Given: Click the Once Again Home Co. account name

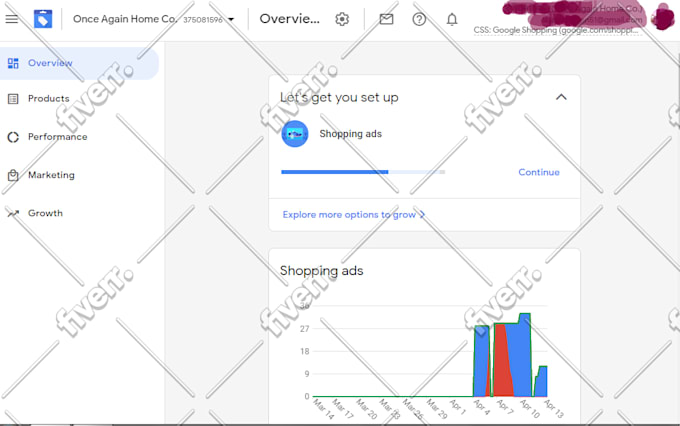Looking at the screenshot, I should (125, 19).
